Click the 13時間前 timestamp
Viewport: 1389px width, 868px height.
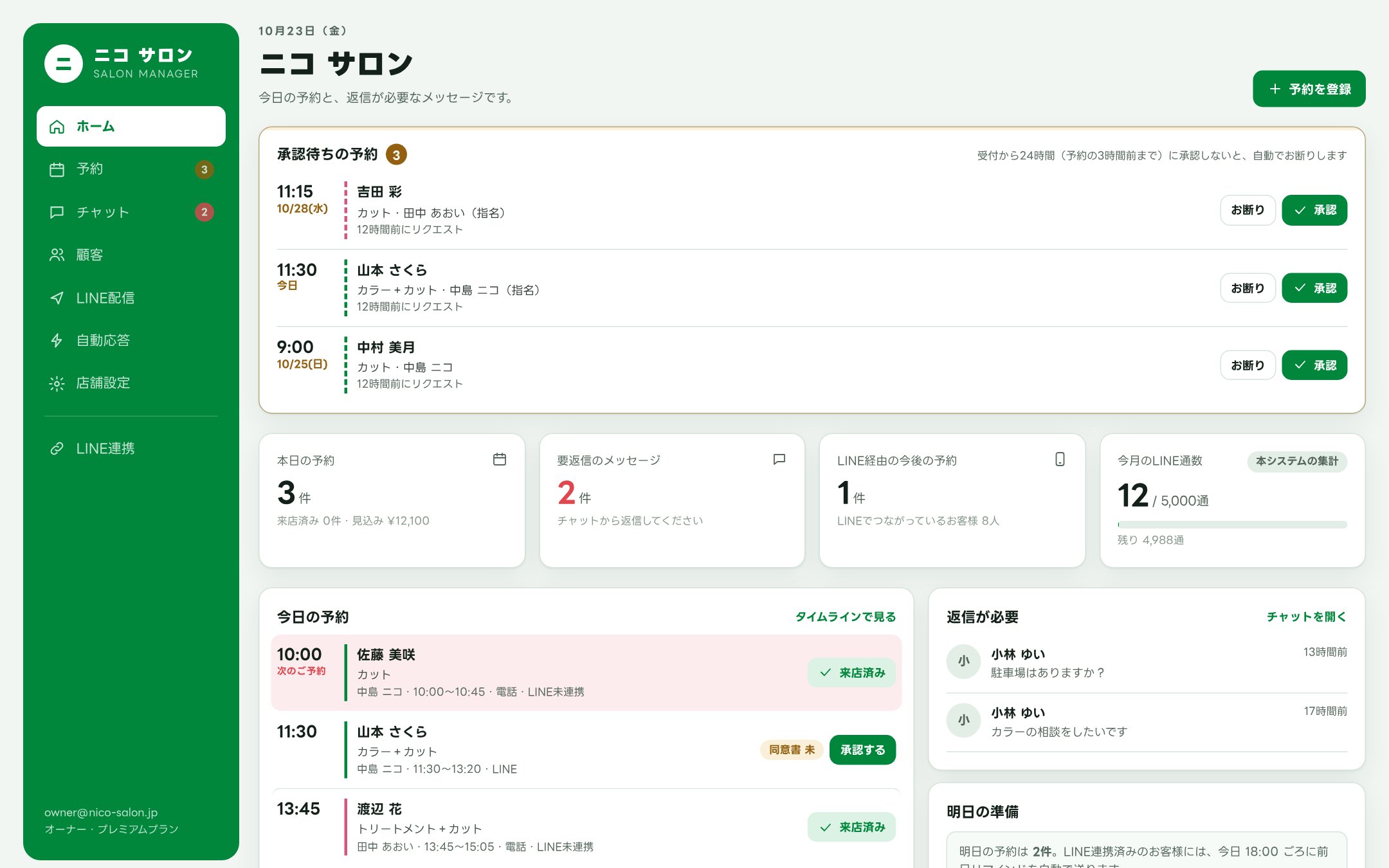[1325, 652]
